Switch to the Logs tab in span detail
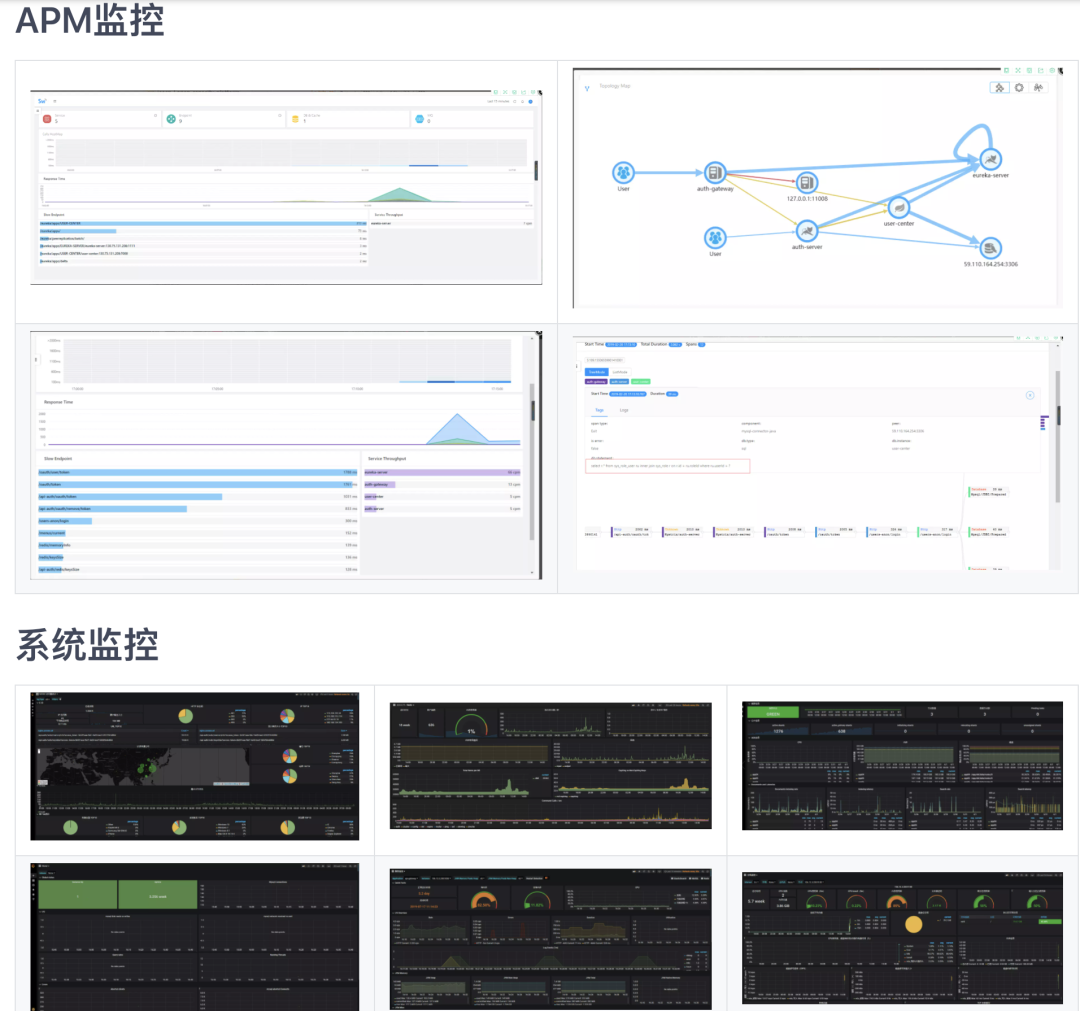This screenshot has width=1080, height=1011. point(623,410)
